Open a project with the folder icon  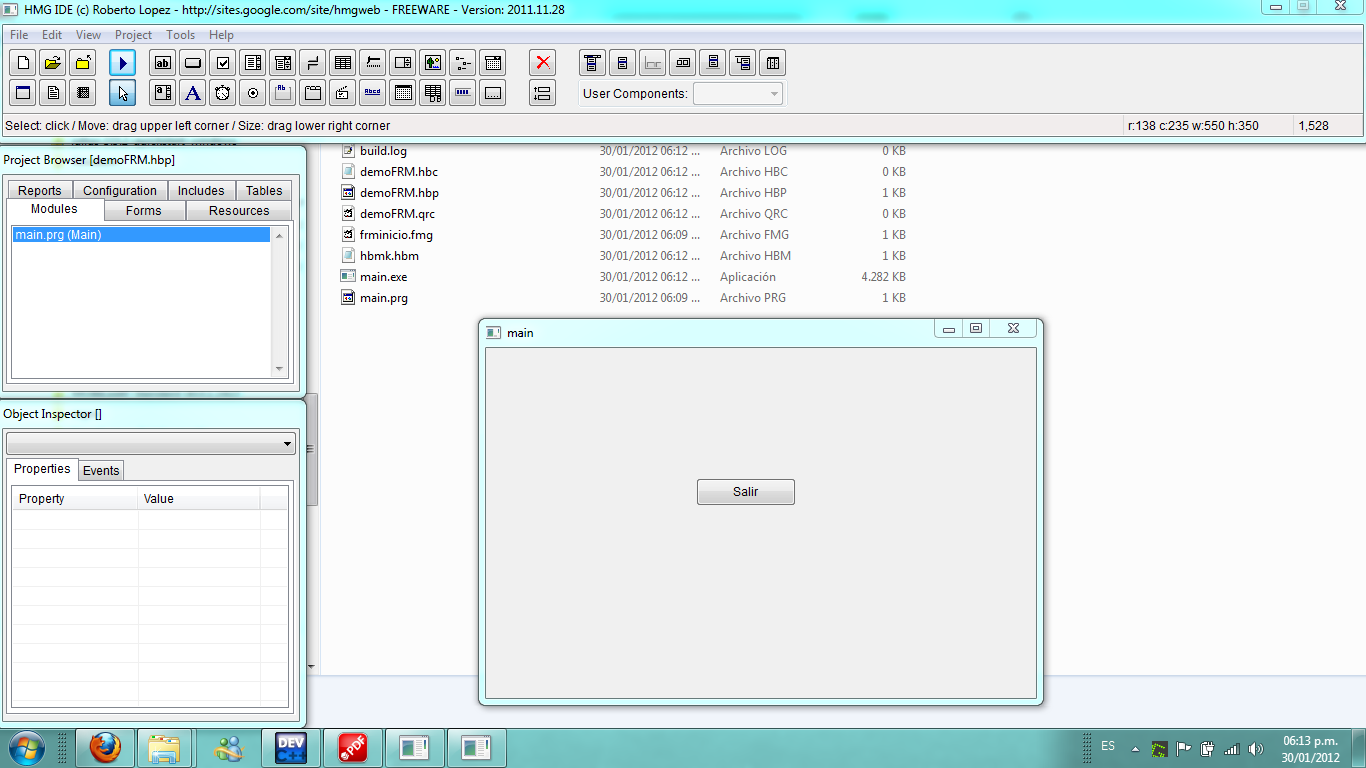coord(53,63)
